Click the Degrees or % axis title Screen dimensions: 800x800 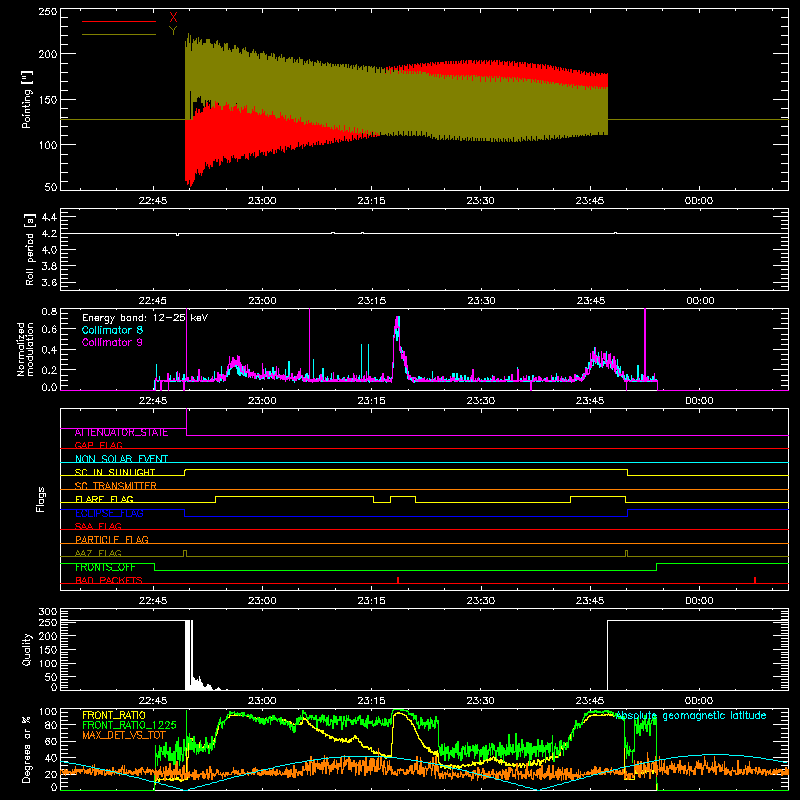pyautogui.click(x=27, y=749)
